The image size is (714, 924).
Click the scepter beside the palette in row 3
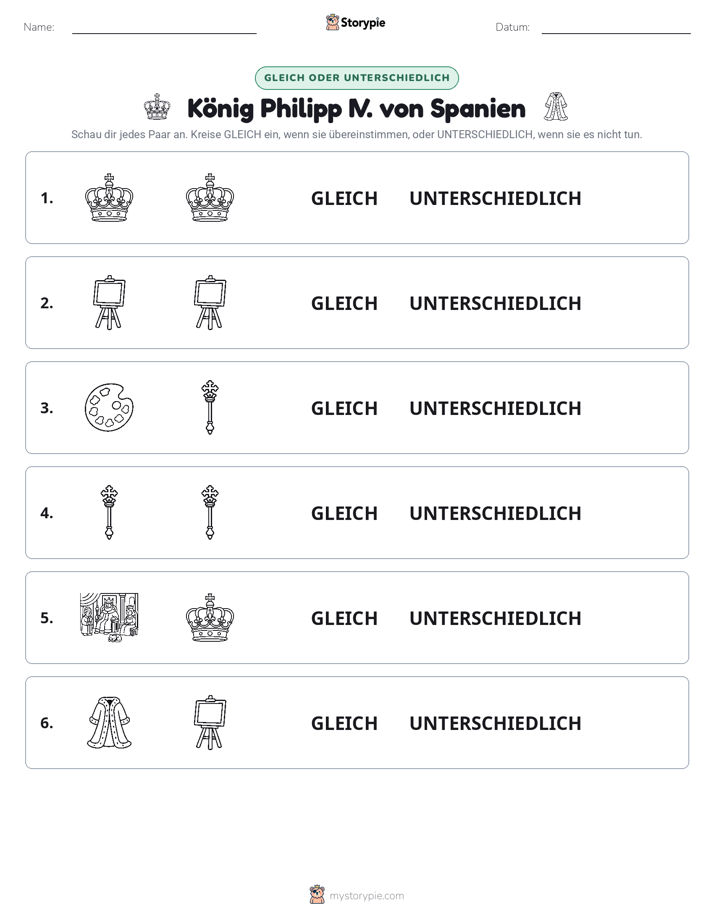tap(210, 407)
